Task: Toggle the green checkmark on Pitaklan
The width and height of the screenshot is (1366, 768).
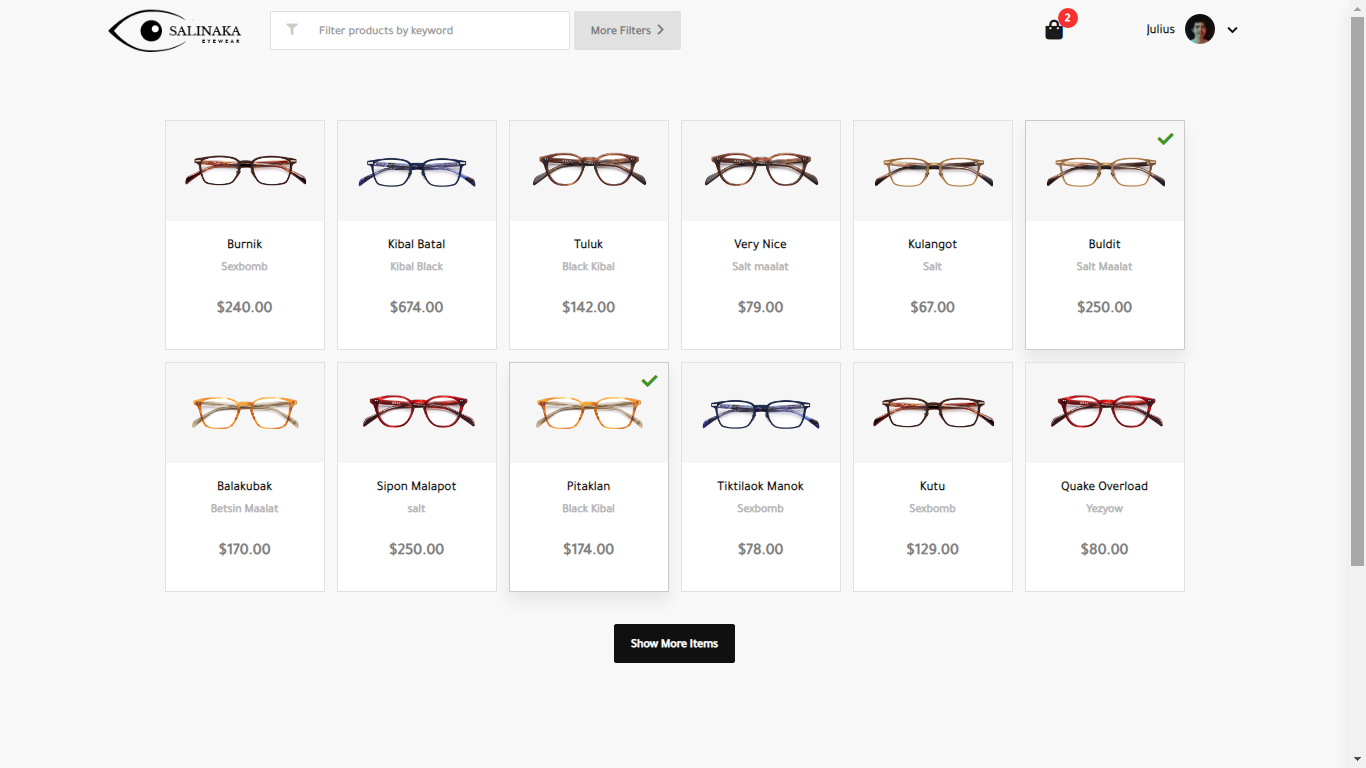Action: pos(649,381)
